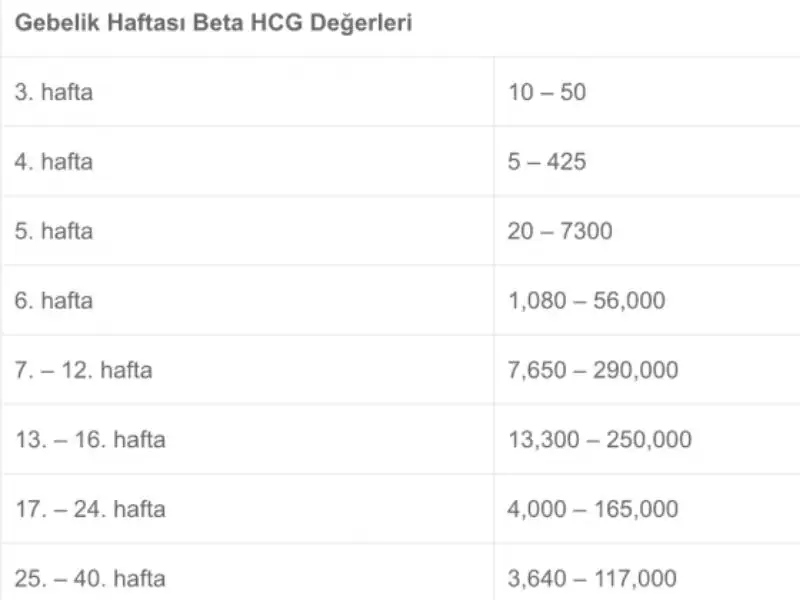Image resolution: width=800 pixels, height=600 pixels.
Task: Click the value 4,000 – 165,000
Action: click(593, 509)
